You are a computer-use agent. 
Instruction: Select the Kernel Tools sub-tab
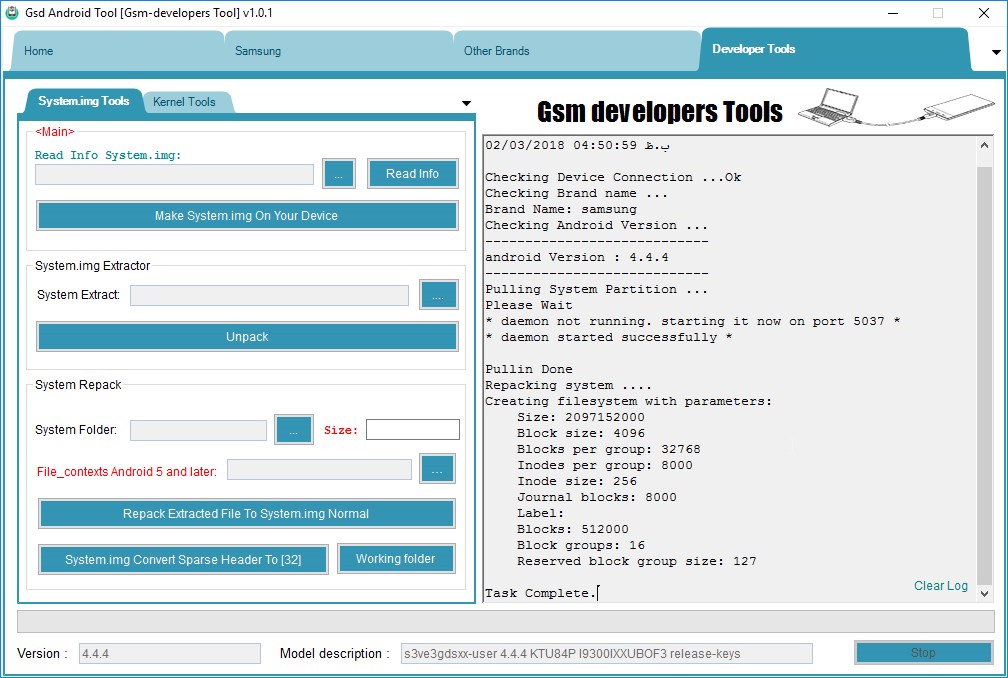click(184, 102)
